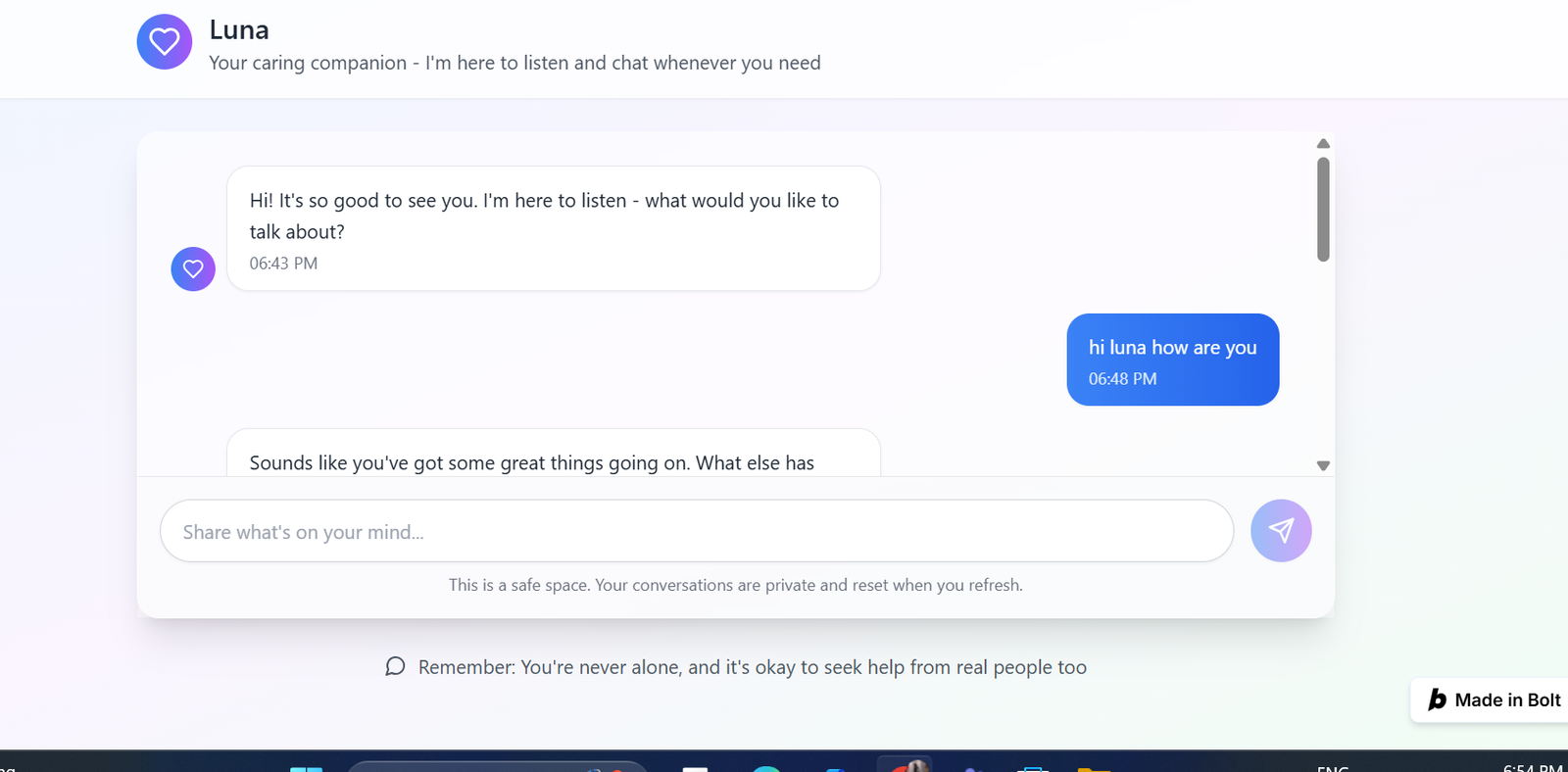
Task: Click the 'This is a safe space' notice
Action: (x=735, y=585)
